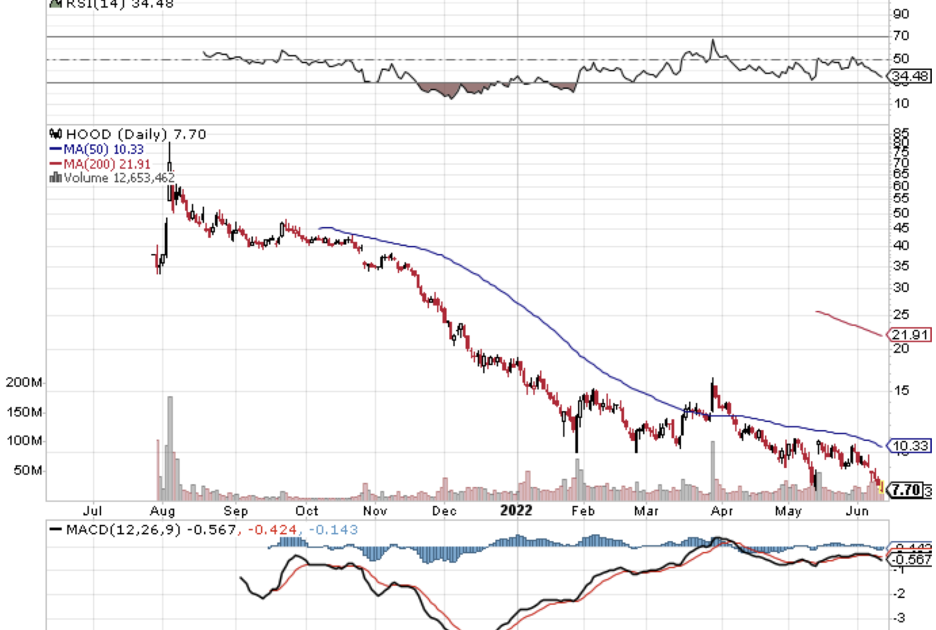
Task: Click the black MACD line legend marker
Action: coord(54,528)
